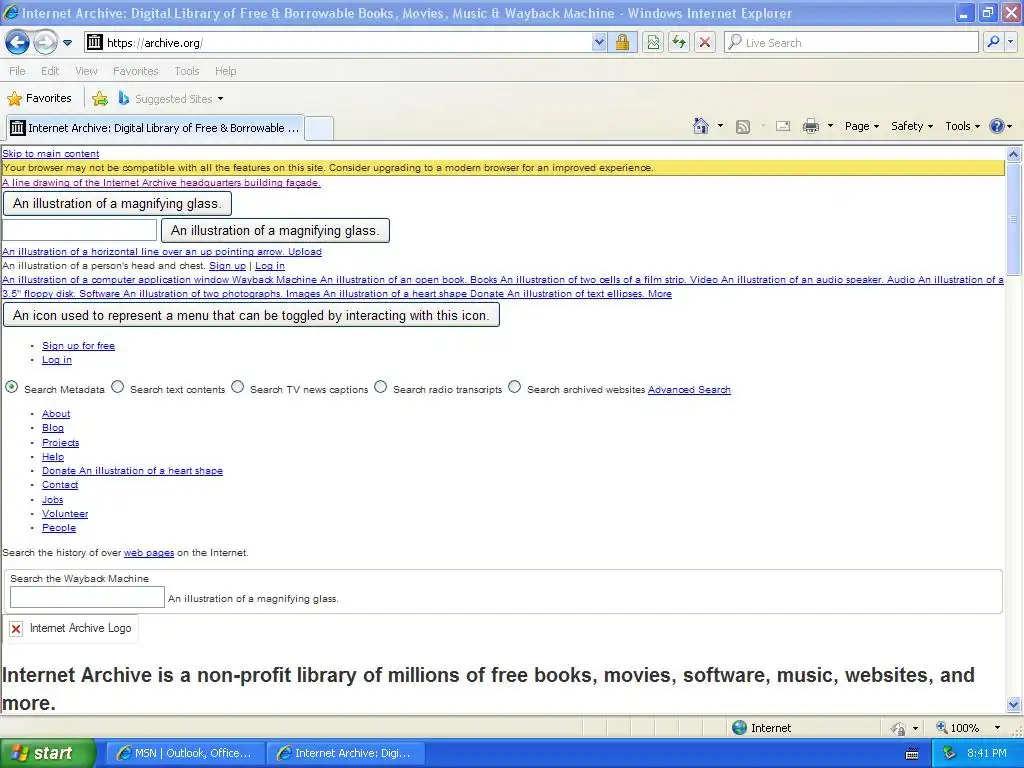
Task: Click the security lock icon
Action: click(622, 42)
